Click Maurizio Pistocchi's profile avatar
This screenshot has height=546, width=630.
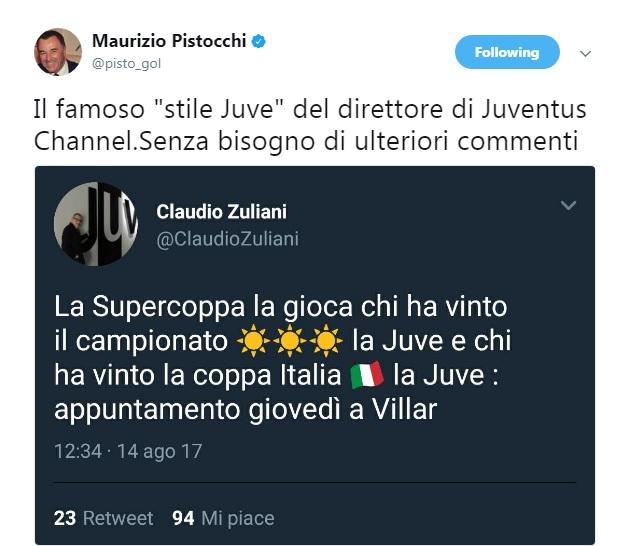(x=58, y=52)
